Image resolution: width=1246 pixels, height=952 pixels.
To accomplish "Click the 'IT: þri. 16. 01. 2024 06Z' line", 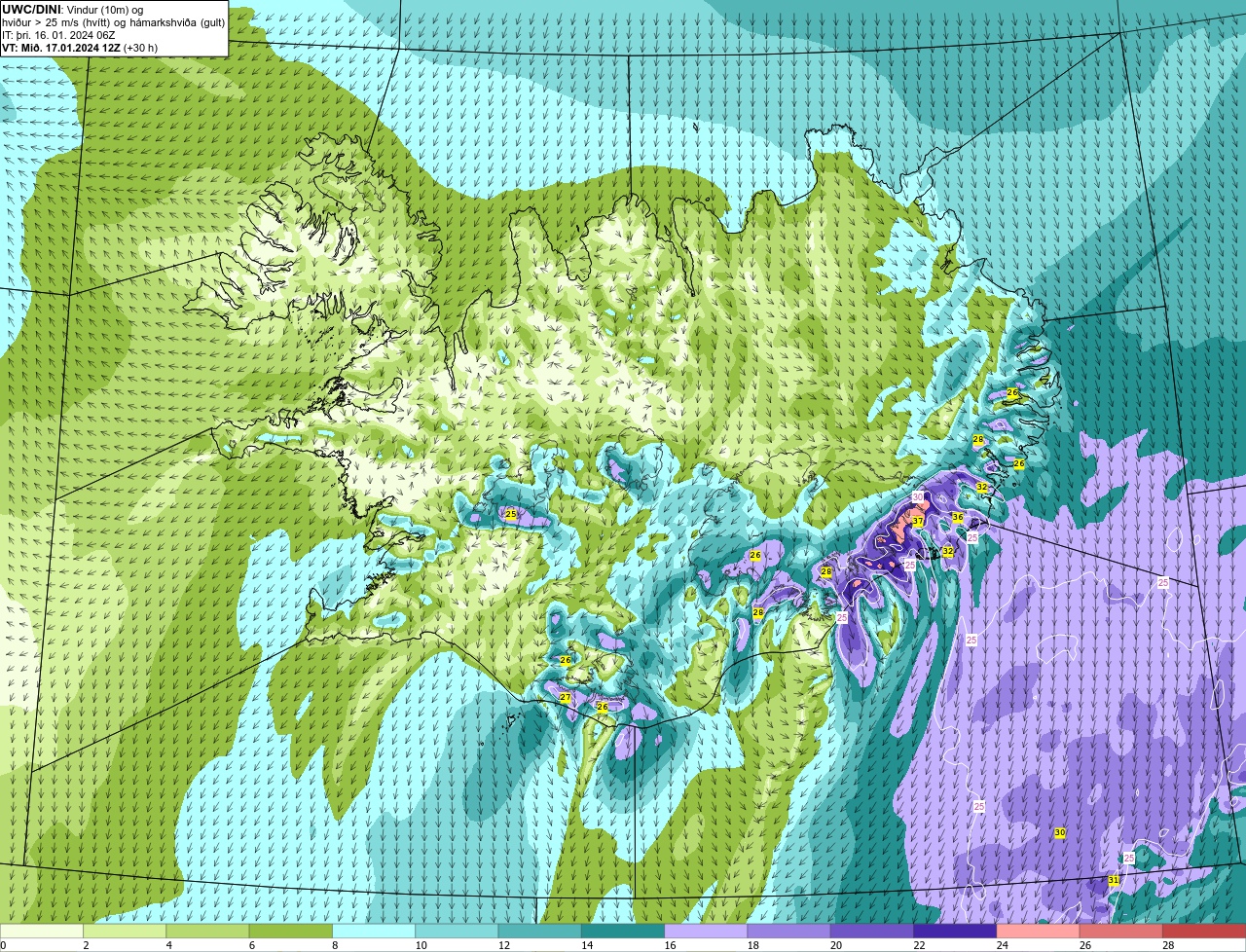I will click(x=58, y=35).
